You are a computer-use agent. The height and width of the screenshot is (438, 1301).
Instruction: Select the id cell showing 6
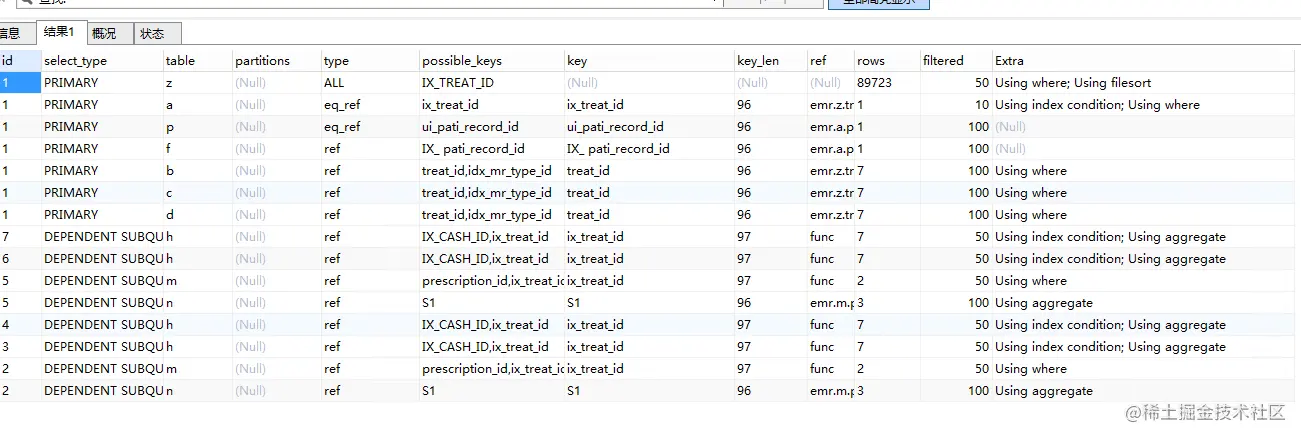(x=20, y=258)
